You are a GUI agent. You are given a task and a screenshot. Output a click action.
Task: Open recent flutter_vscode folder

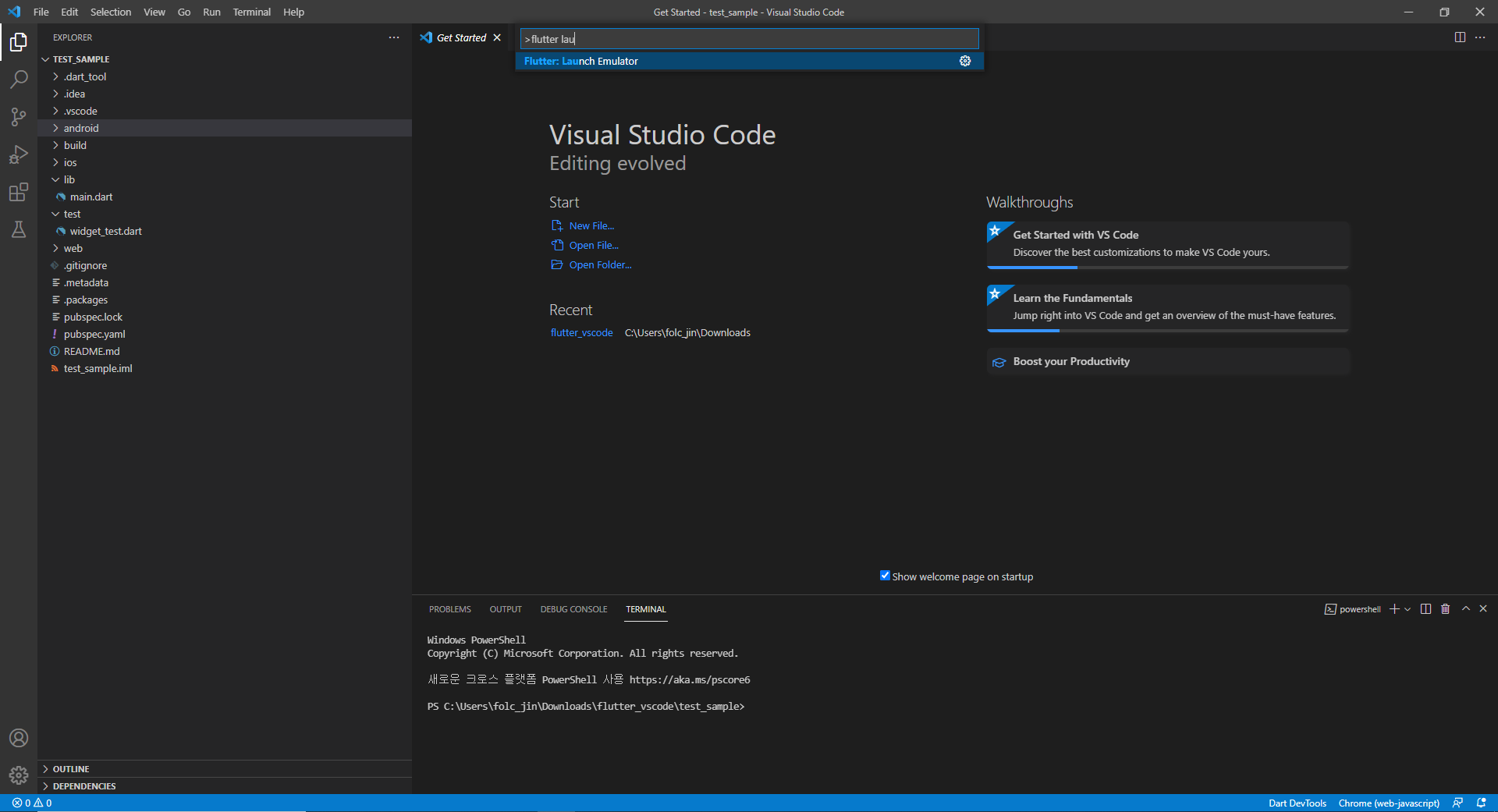click(581, 332)
